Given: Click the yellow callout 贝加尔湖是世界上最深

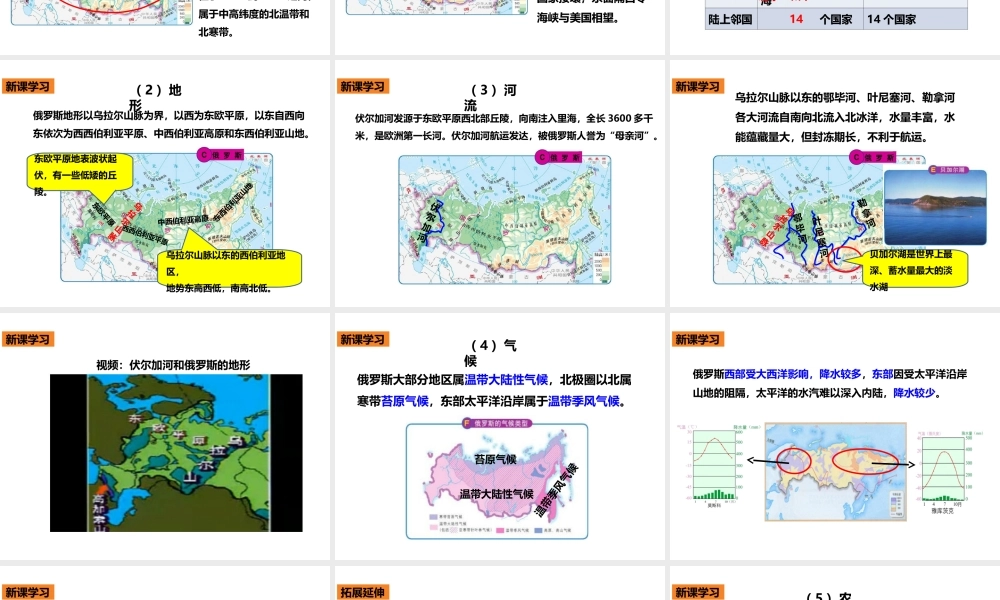Looking at the screenshot, I should [x=915, y=267].
